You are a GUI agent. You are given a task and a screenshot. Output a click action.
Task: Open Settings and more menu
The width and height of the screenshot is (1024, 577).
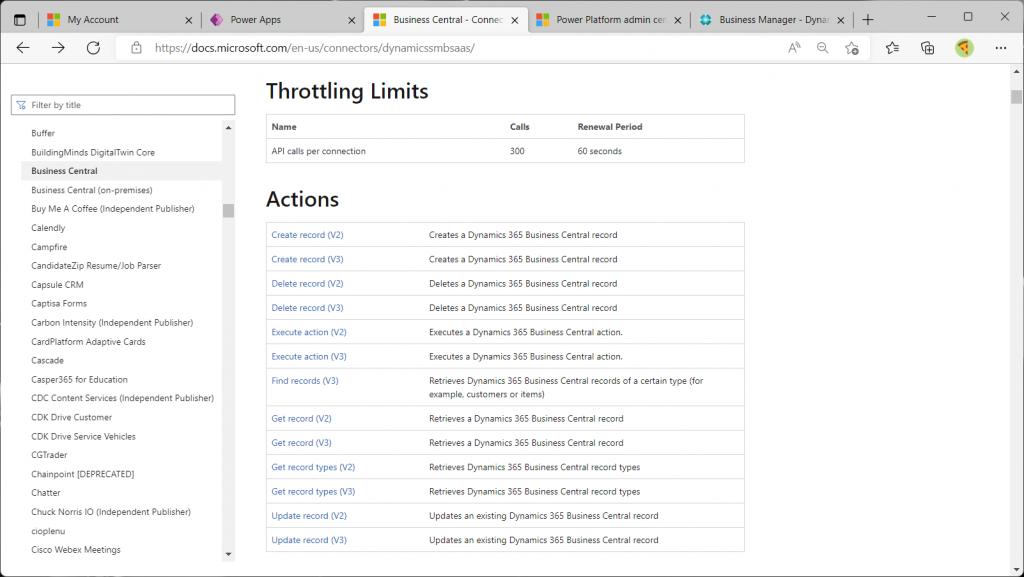click(1000, 48)
